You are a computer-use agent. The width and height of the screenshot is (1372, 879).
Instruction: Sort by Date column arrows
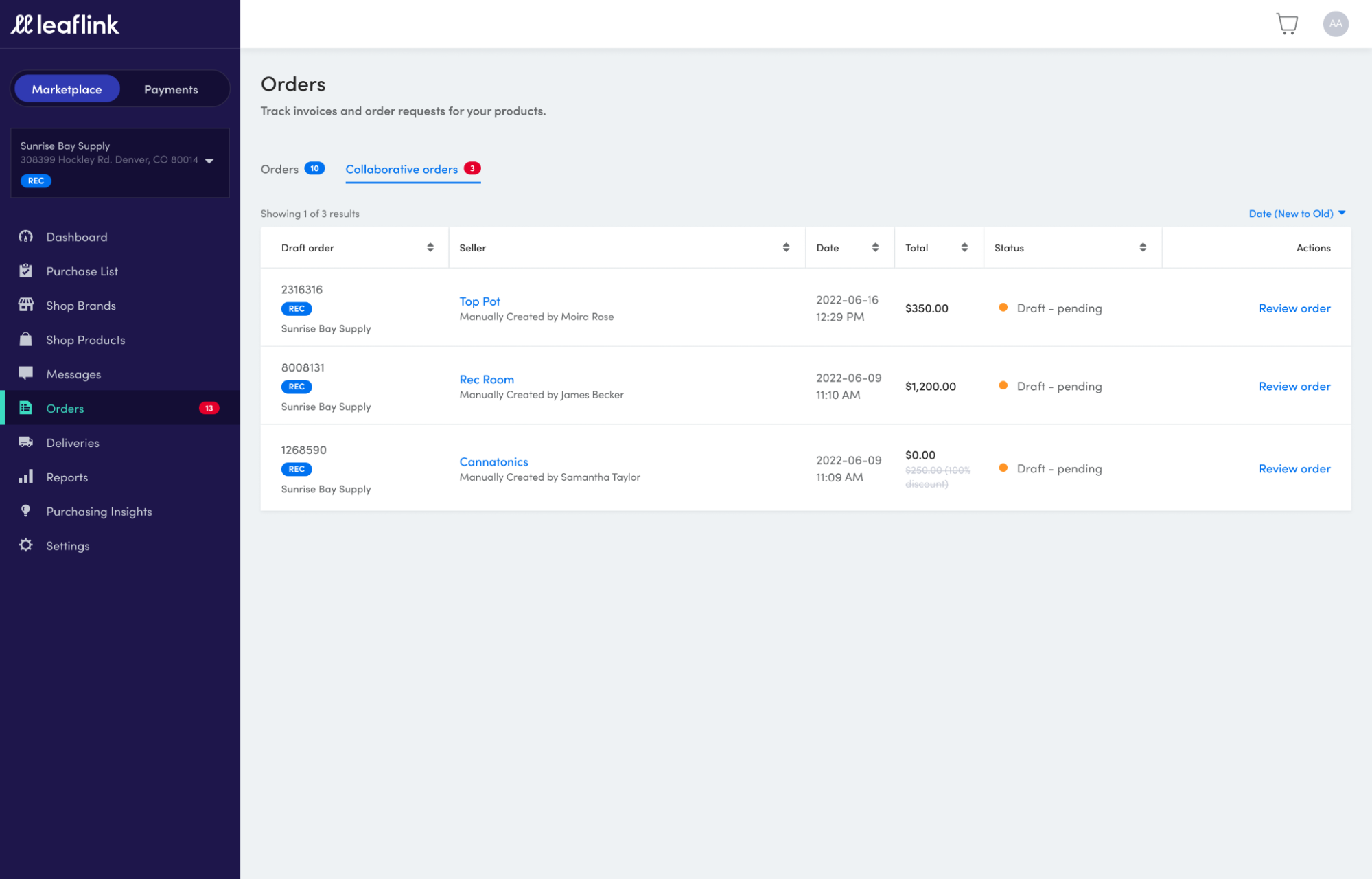875,247
